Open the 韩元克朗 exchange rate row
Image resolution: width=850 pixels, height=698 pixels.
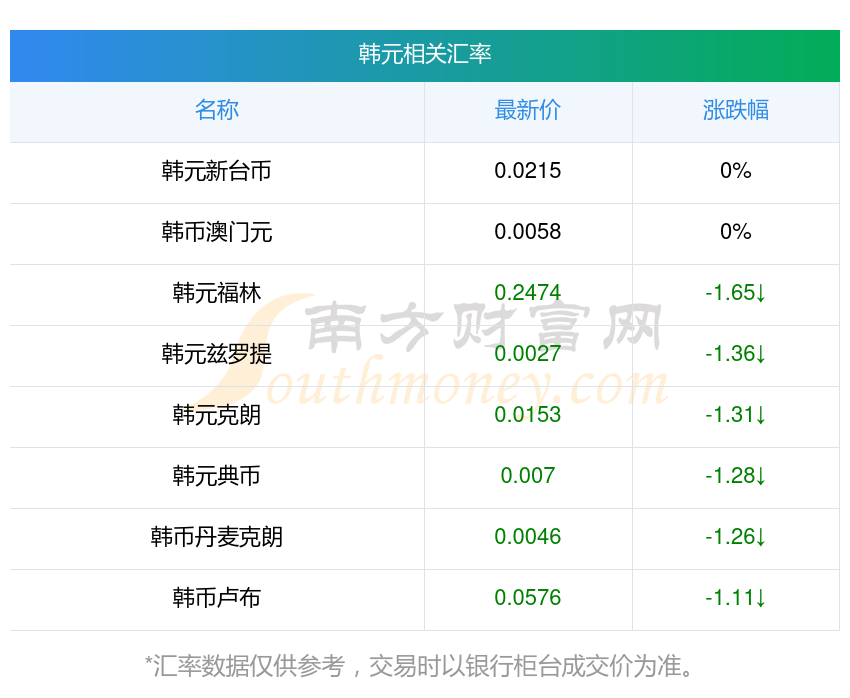[424, 417]
